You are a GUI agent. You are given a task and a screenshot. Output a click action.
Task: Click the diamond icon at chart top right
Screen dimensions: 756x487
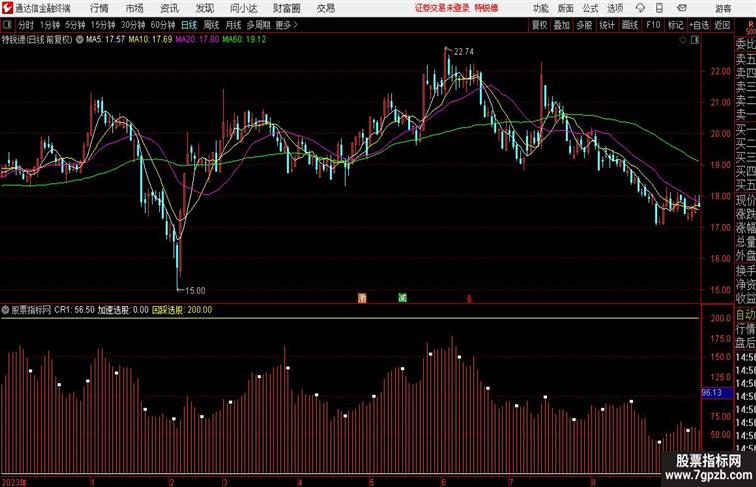point(683,40)
